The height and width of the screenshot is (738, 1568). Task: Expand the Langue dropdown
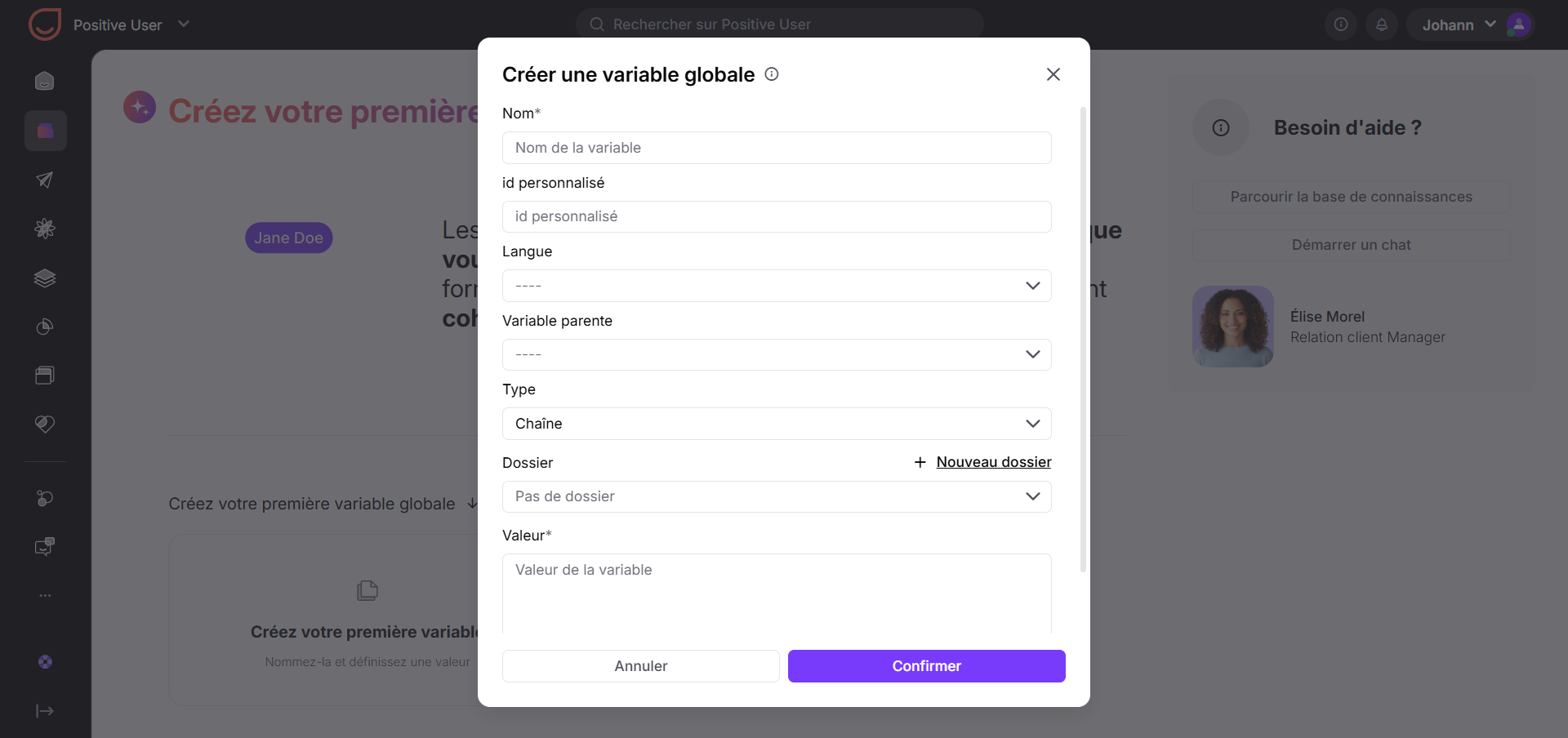coord(777,286)
